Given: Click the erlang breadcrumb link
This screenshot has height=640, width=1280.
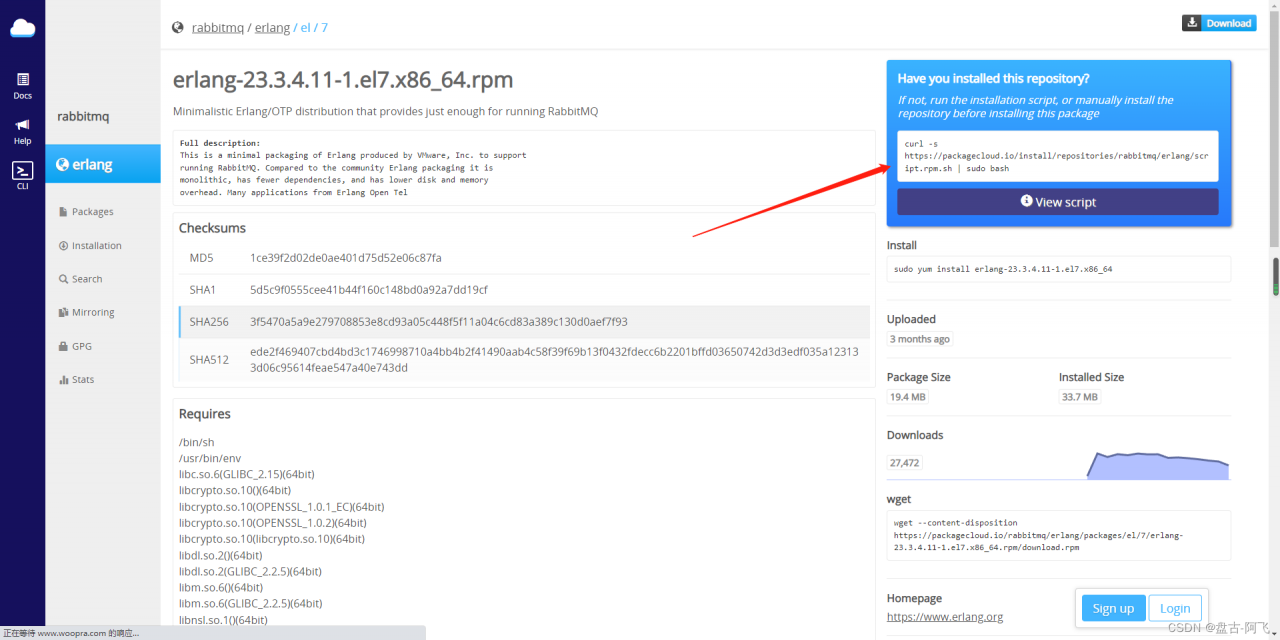Looking at the screenshot, I should coord(272,28).
